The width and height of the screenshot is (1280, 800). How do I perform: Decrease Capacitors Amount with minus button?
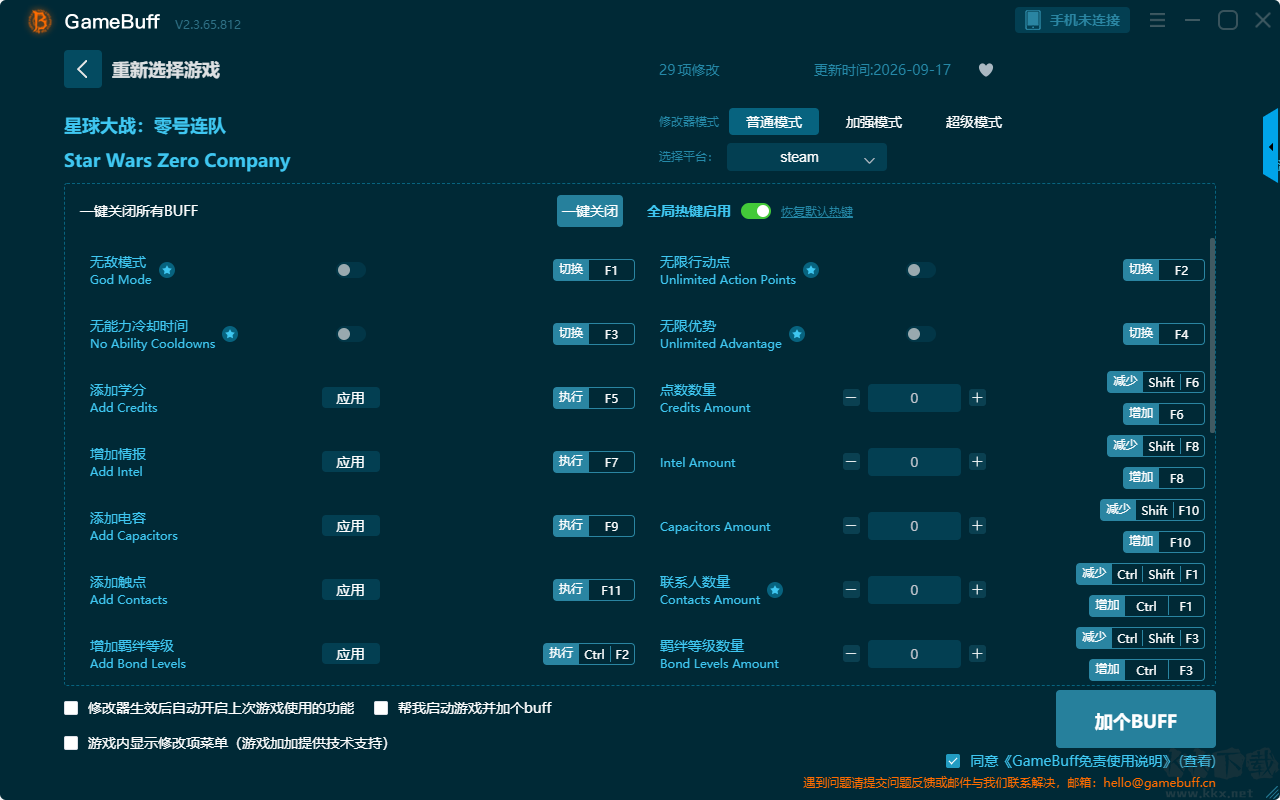point(851,526)
